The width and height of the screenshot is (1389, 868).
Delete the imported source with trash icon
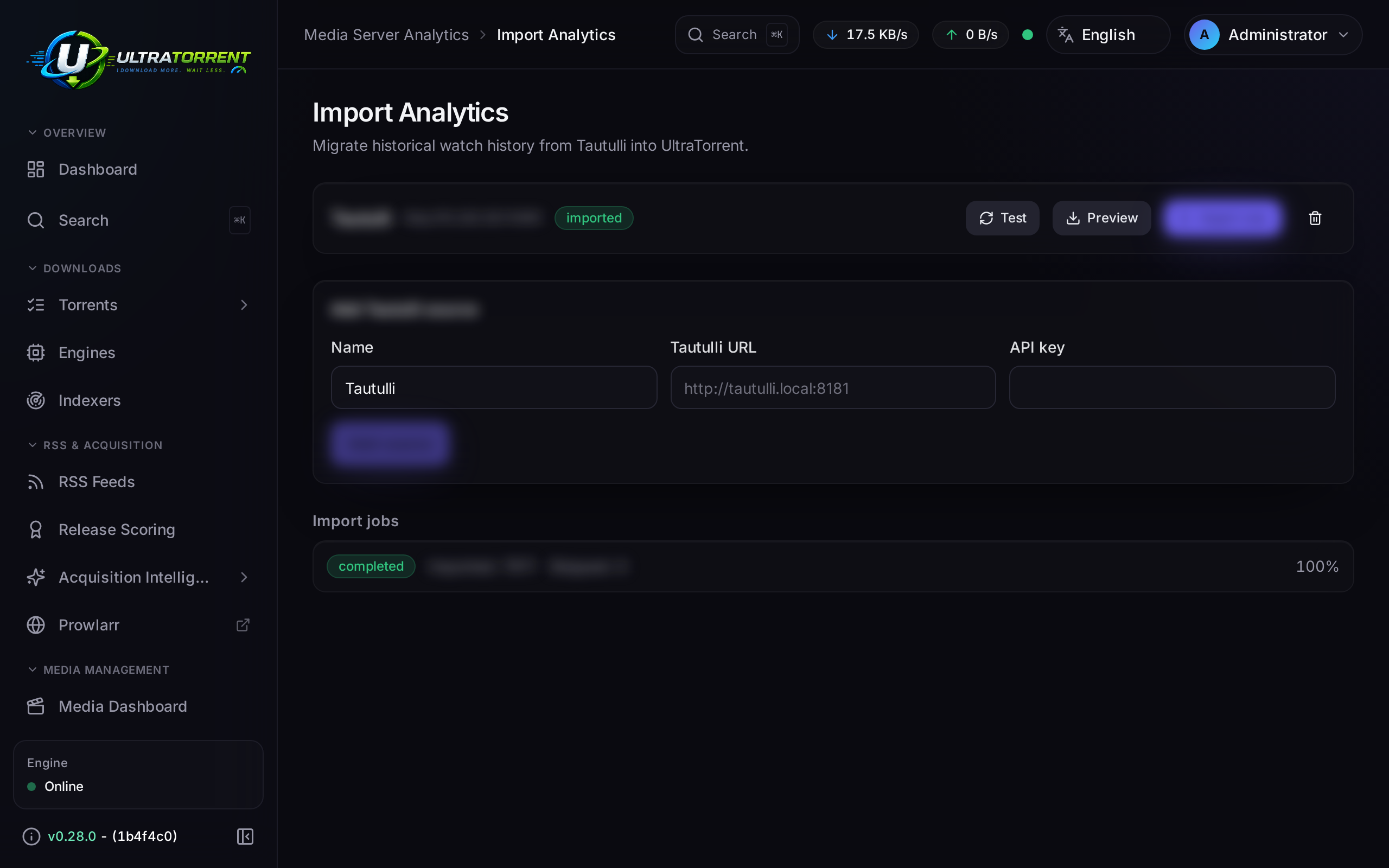(1315, 218)
